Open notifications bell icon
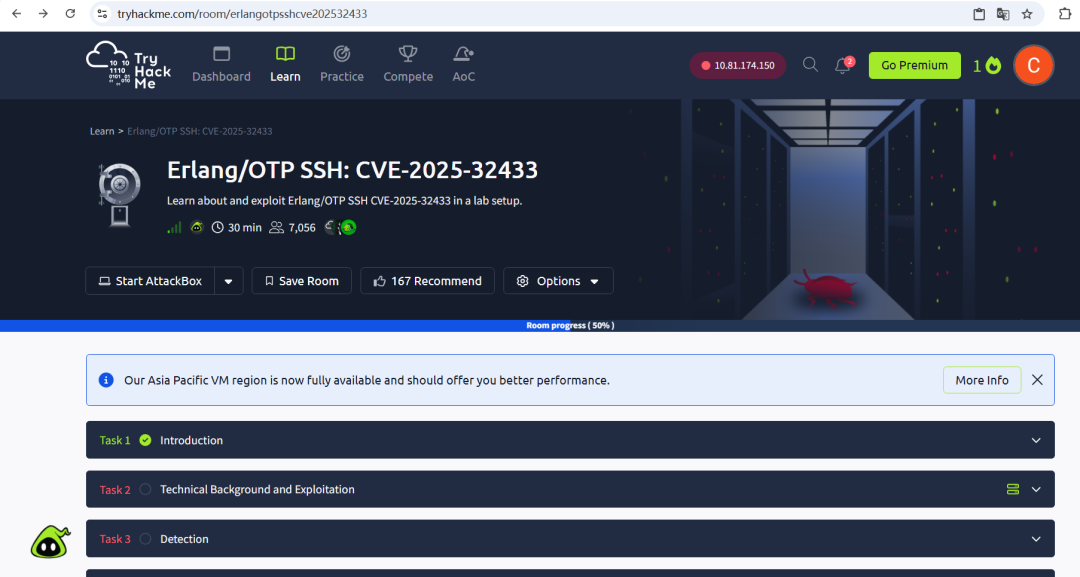 843,65
